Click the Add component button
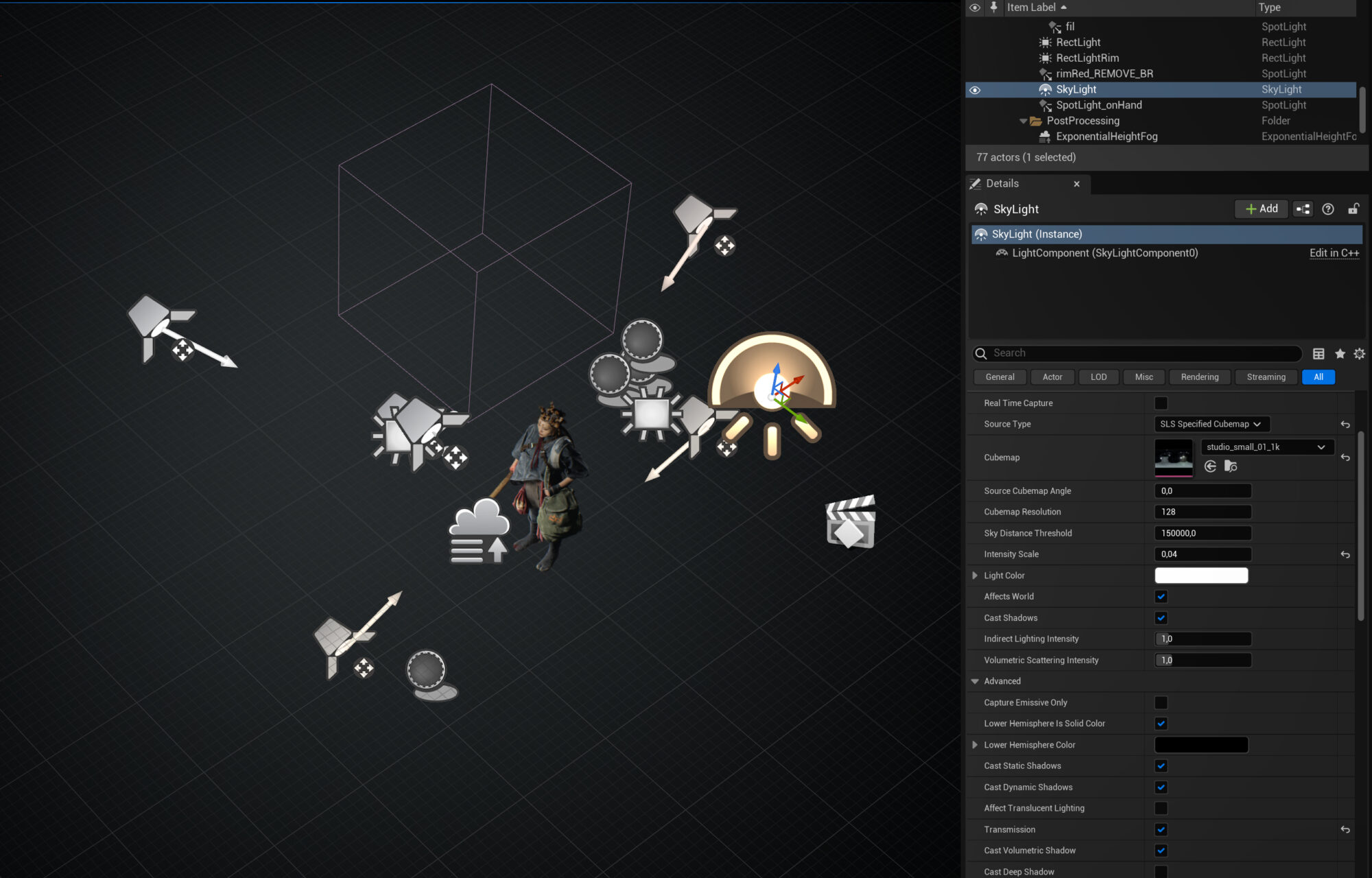 1262,209
